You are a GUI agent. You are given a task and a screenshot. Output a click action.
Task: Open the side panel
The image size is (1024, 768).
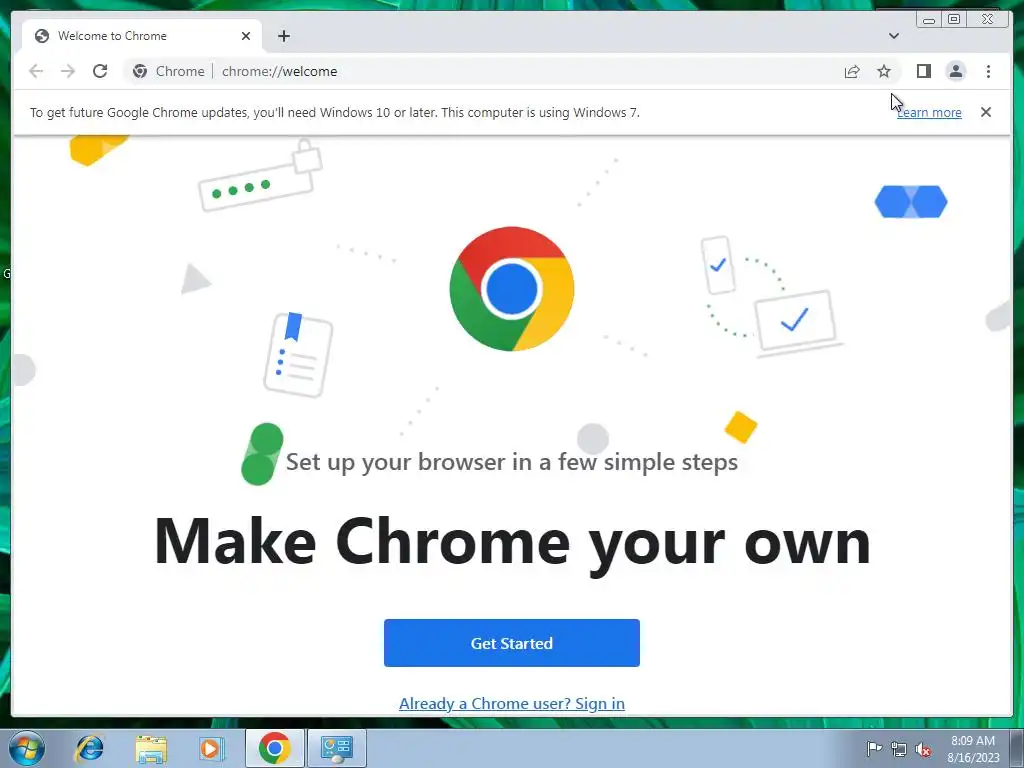point(923,71)
